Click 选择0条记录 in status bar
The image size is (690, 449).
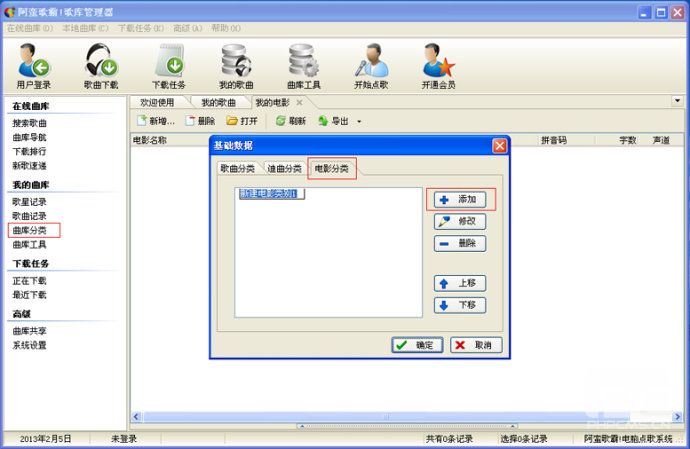pyautogui.click(x=524, y=439)
